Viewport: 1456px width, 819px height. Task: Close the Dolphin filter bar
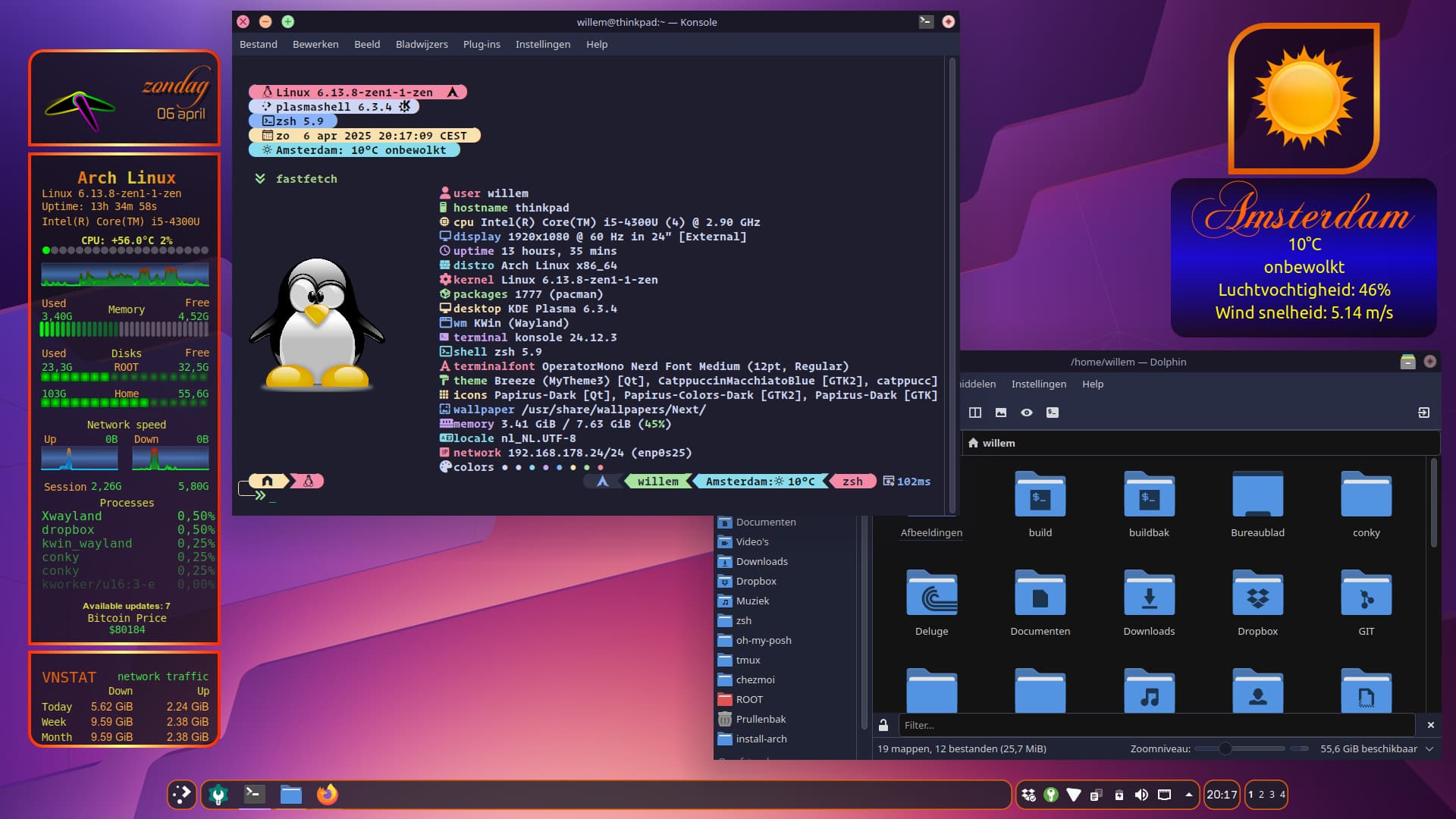[x=1431, y=725]
